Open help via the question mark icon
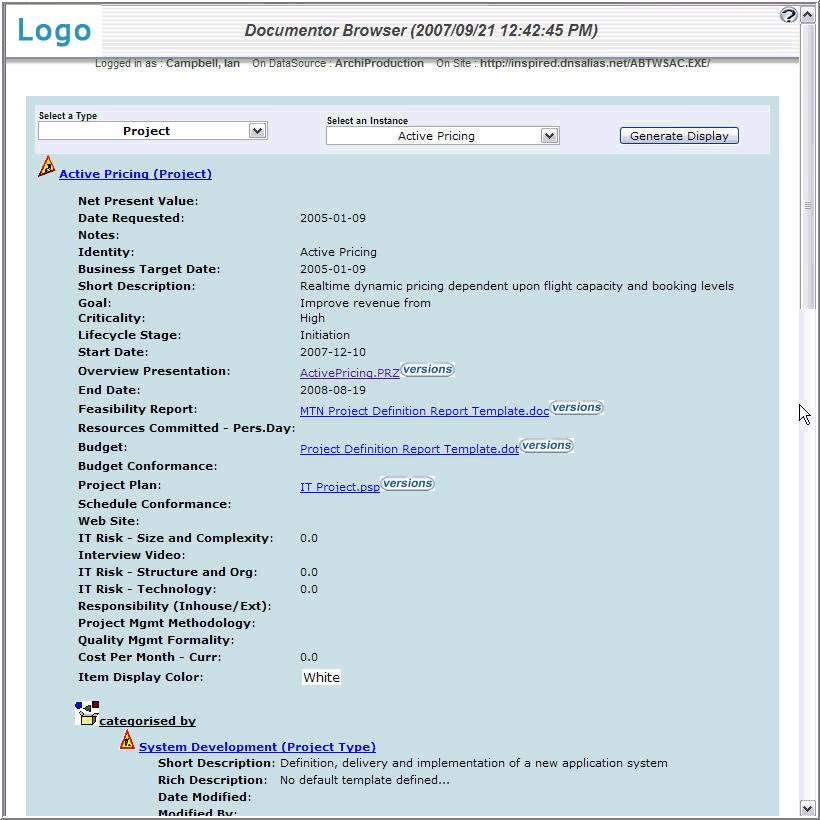Viewport: 820px width, 820px height. point(788,15)
